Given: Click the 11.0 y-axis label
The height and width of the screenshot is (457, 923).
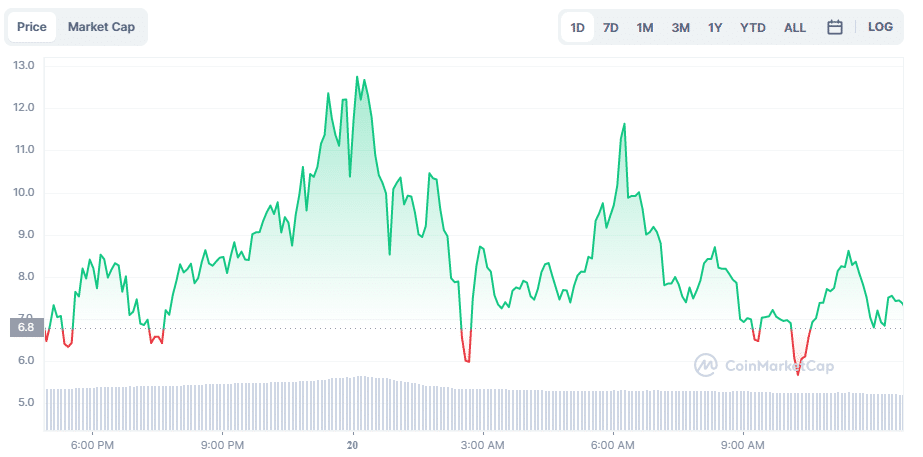Looking at the screenshot, I should pyautogui.click(x=24, y=150).
